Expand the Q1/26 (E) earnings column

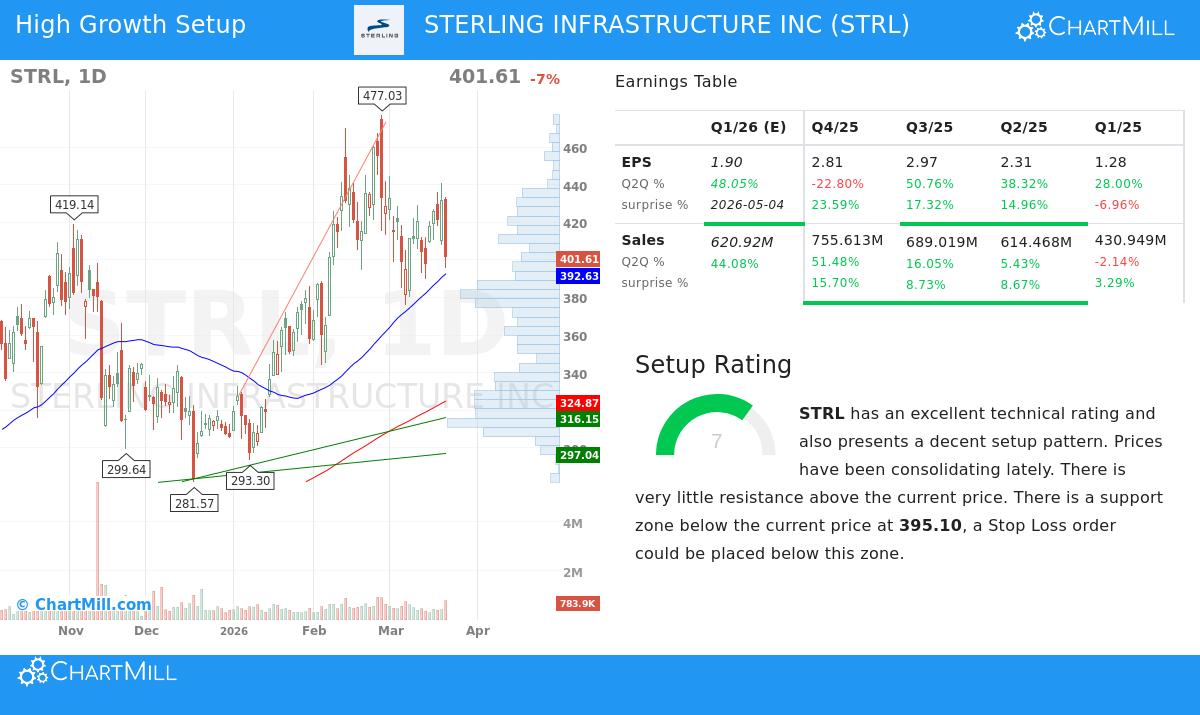coord(748,127)
